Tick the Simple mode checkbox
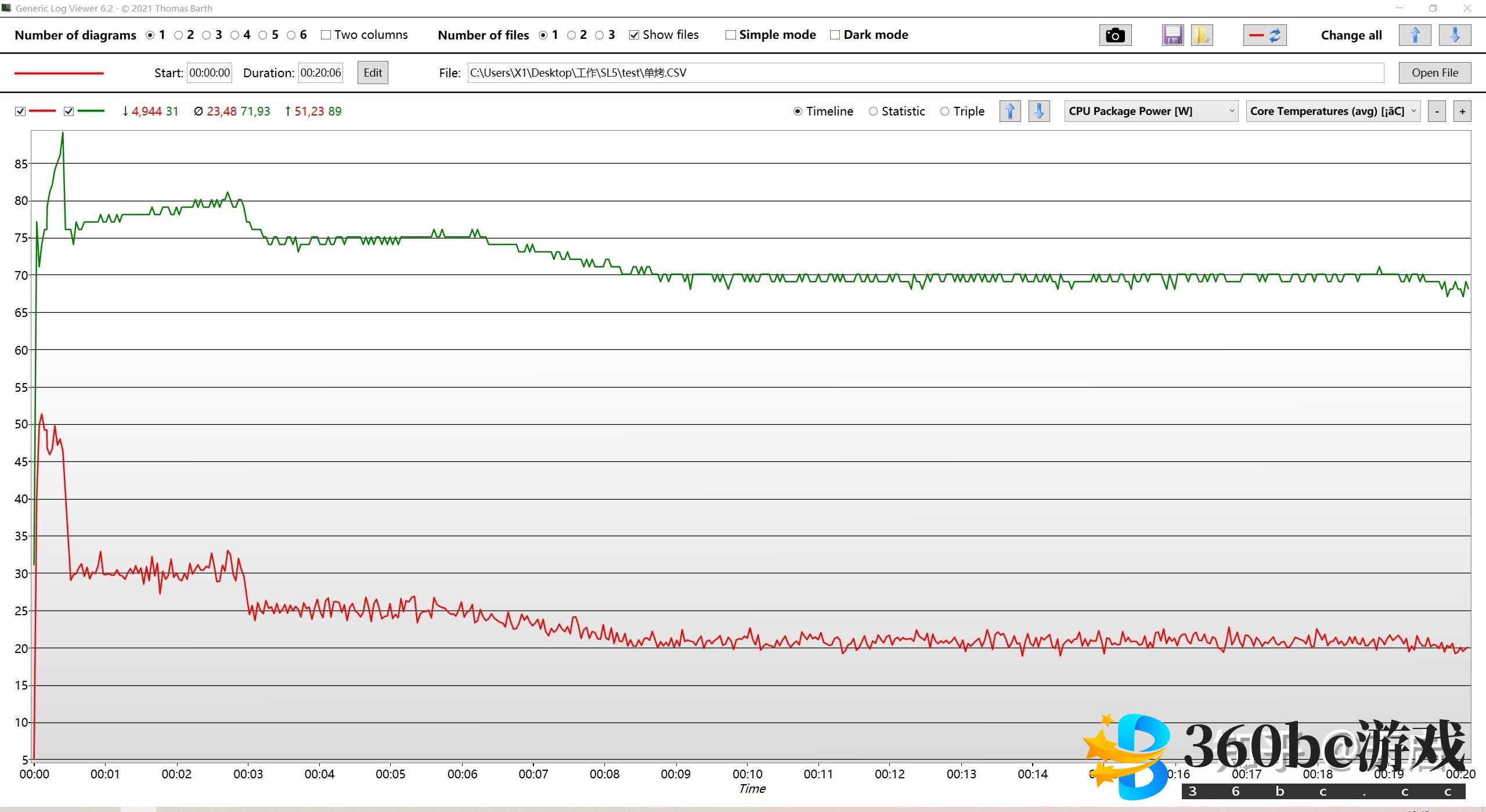 731,35
